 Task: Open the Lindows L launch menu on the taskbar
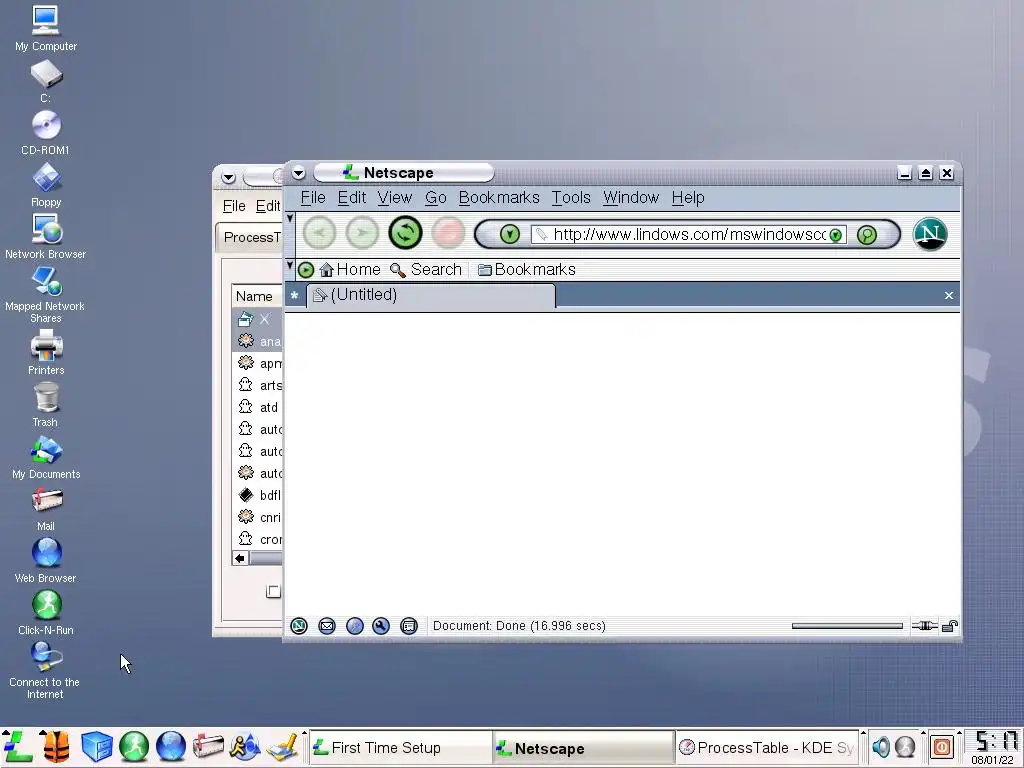18,746
